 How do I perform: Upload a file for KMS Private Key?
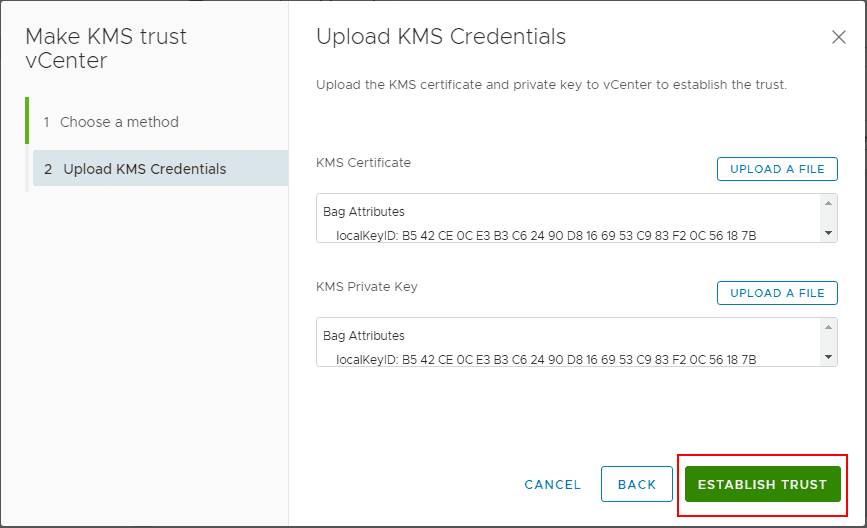point(777,293)
